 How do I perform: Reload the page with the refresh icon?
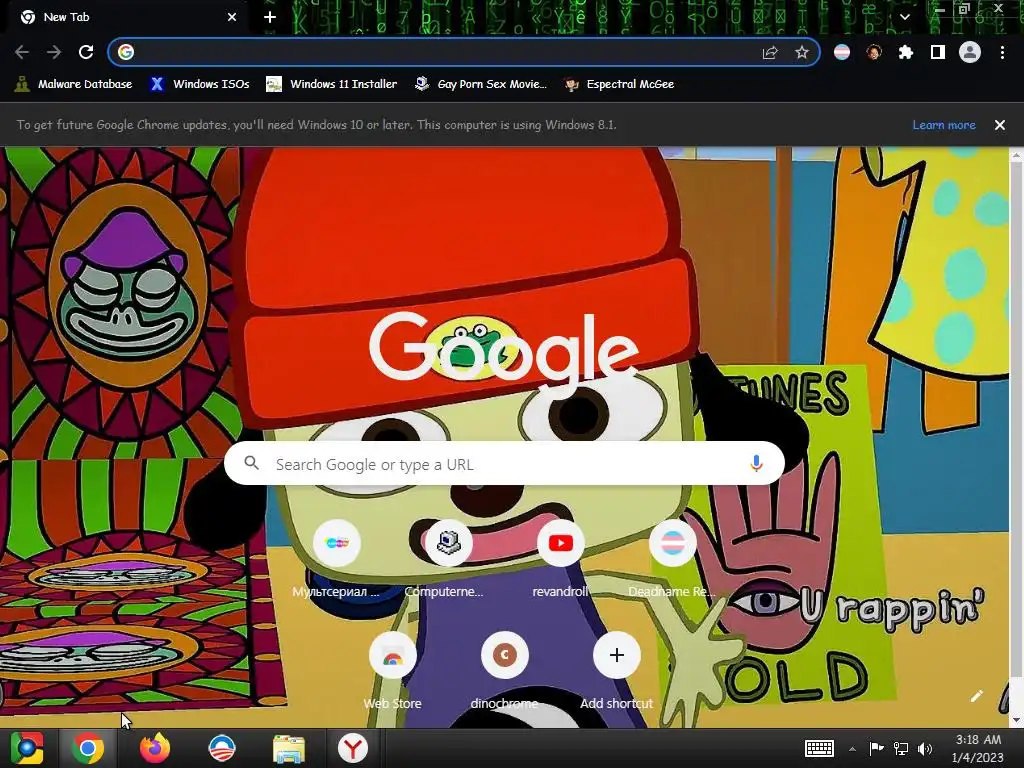86,52
